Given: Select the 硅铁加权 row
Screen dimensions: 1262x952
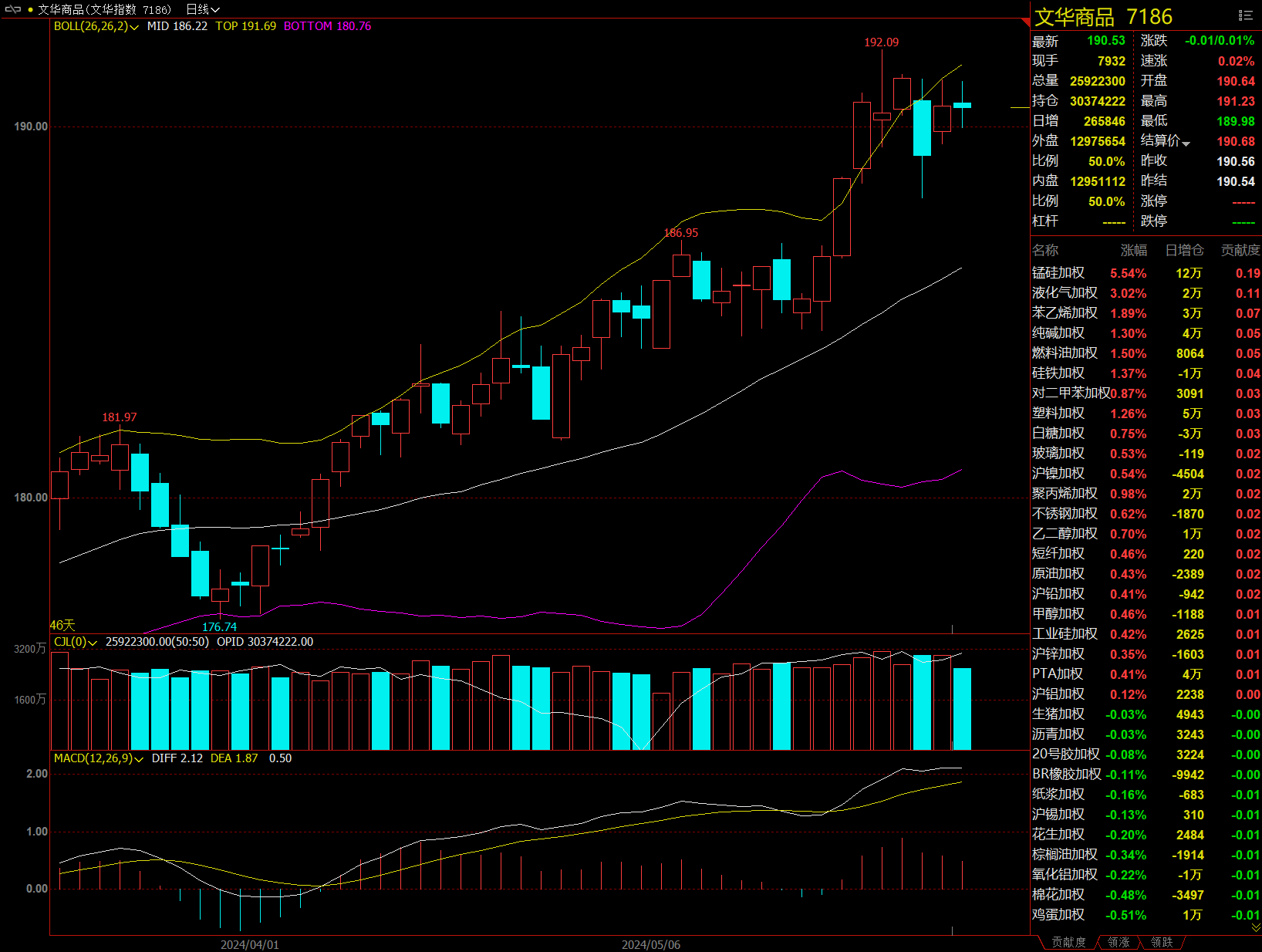Looking at the screenshot, I should pos(1146,373).
